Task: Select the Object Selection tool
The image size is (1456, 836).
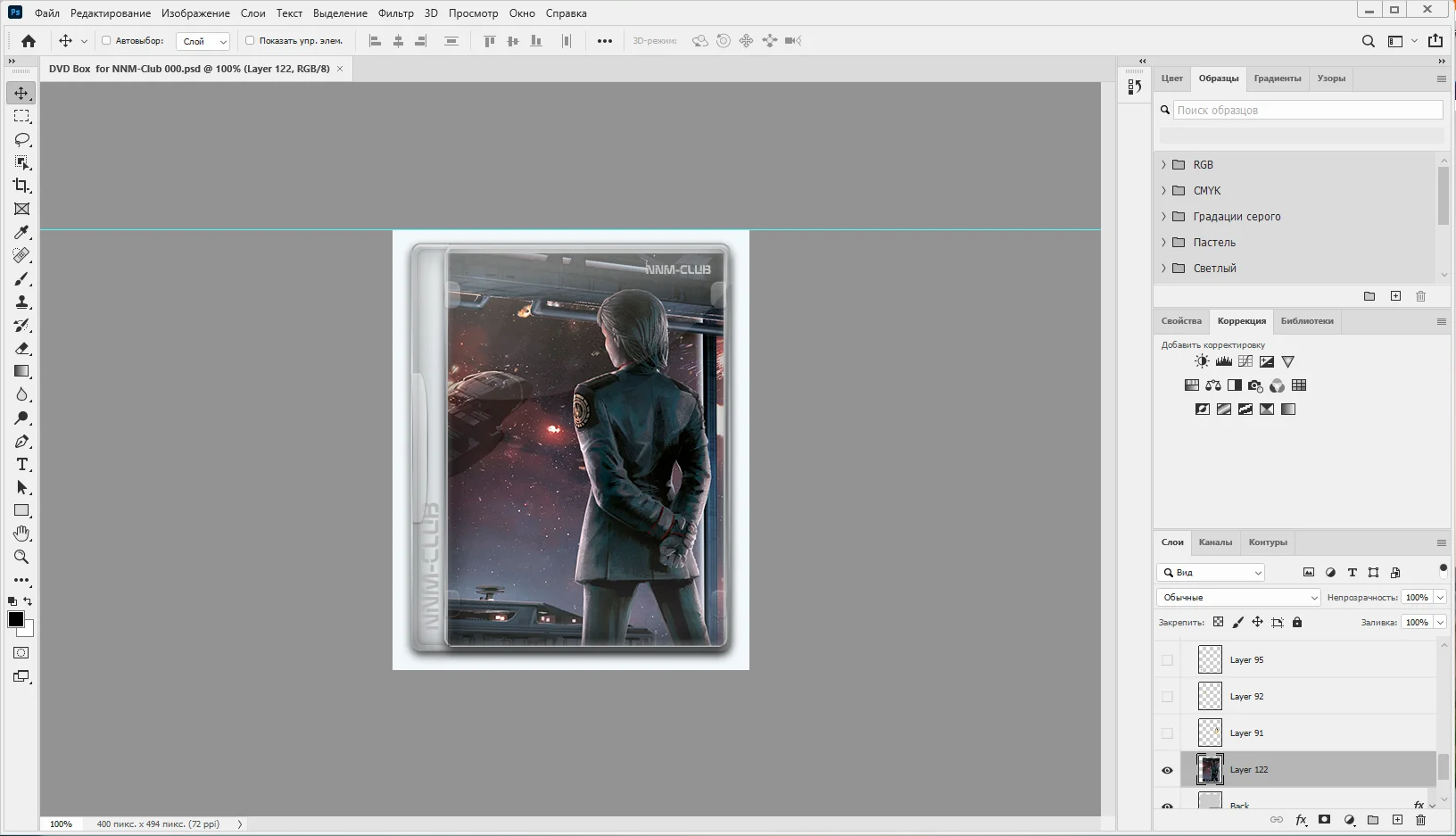Action: (21, 163)
